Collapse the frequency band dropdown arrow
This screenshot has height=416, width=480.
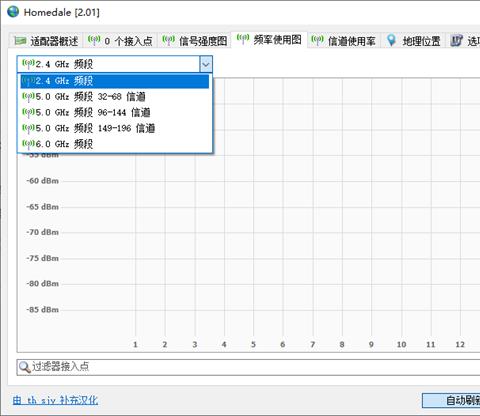click(x=206, y=64)
